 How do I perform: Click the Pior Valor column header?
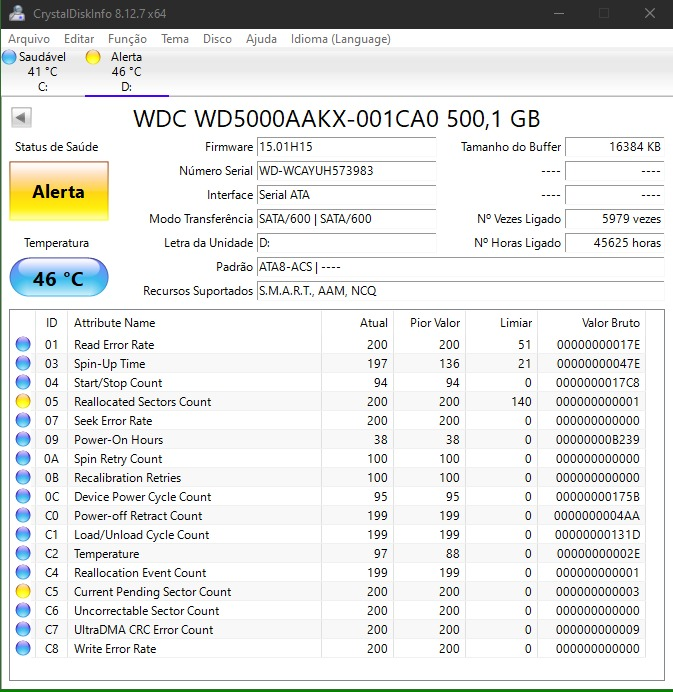coord(429,323)
